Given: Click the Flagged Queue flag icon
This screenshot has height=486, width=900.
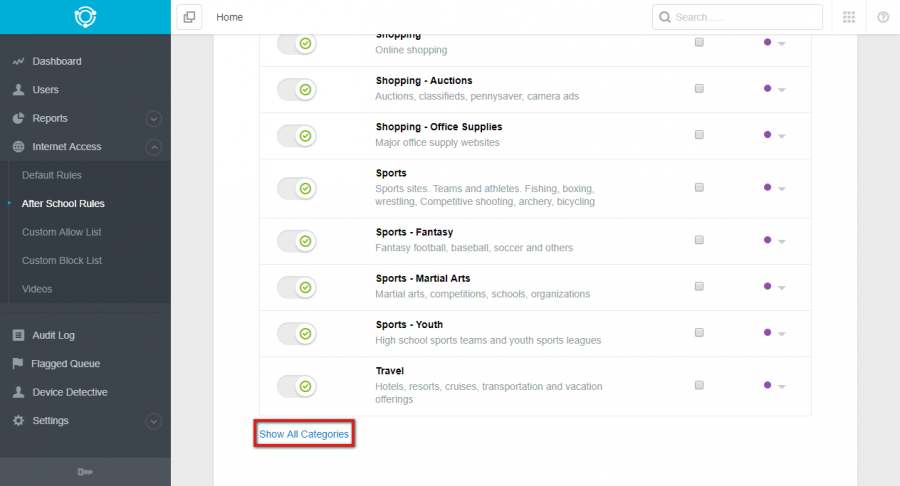Looking at the screenshot, I should coord(18,363).
